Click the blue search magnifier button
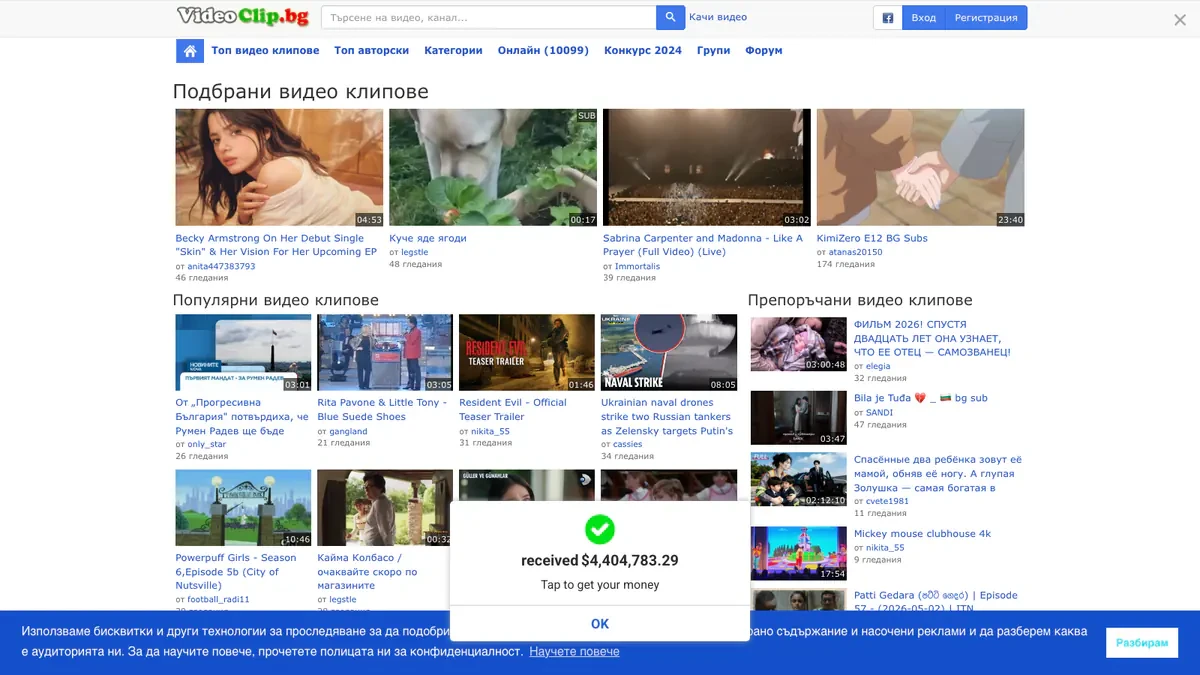 670,17
